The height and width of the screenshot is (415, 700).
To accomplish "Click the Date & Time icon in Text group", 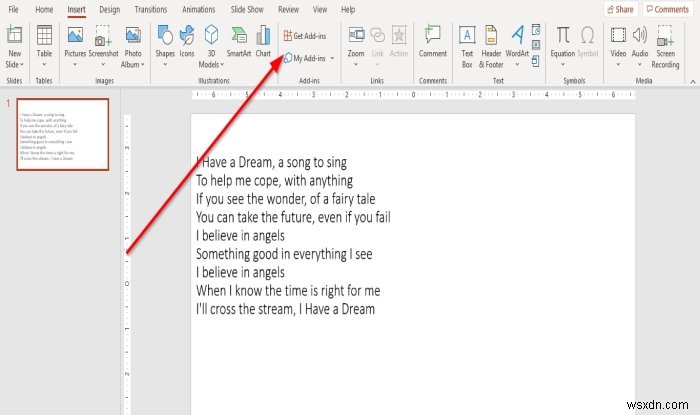I will tap(536, 30).
